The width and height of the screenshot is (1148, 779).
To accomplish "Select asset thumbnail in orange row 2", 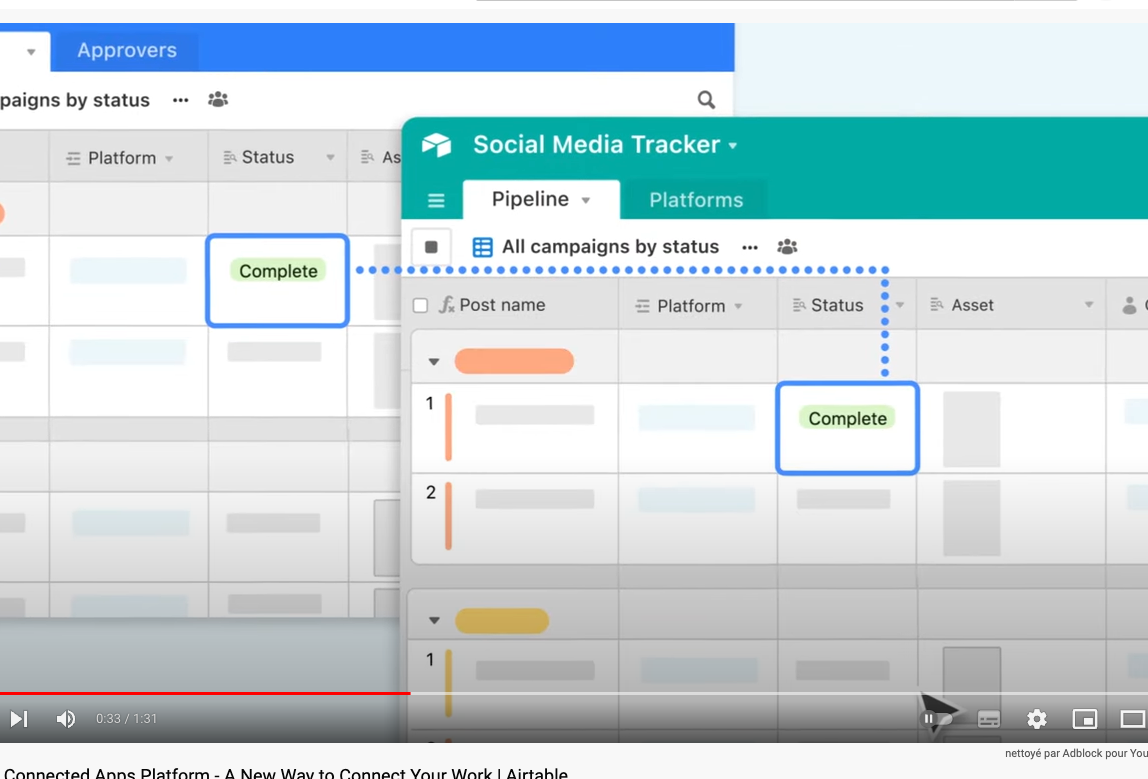I will coord(972,518).
